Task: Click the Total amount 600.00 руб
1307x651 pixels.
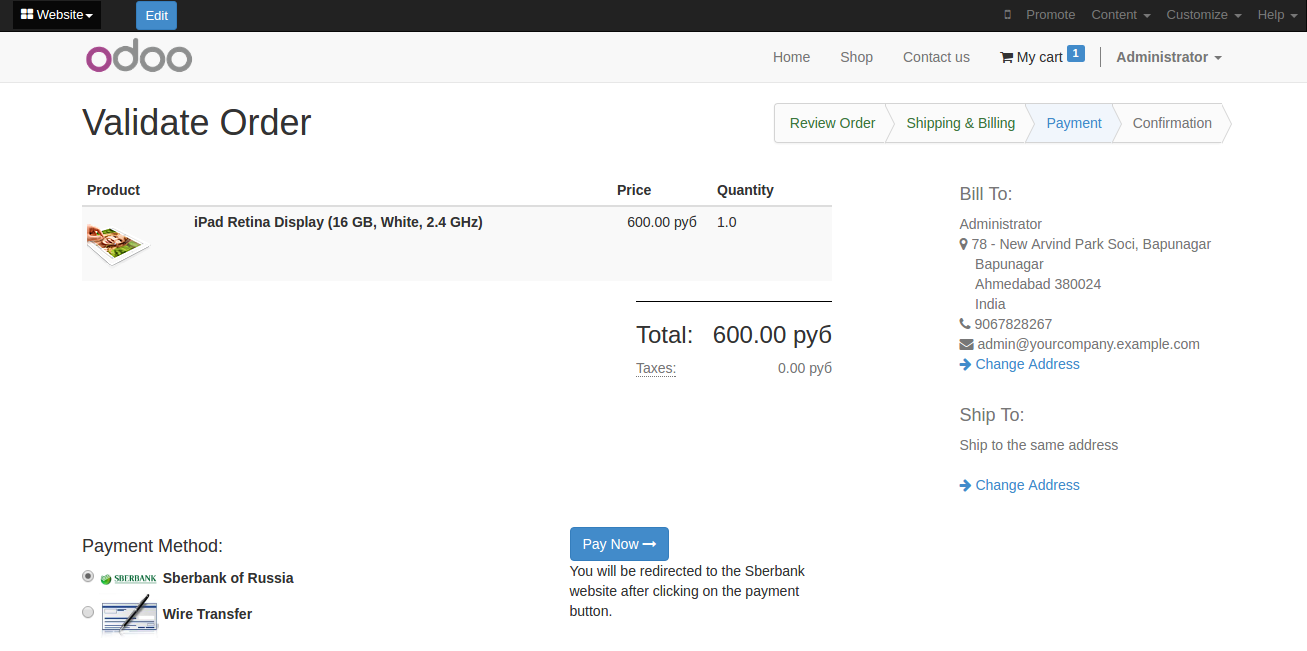Action: tap(772, 335)
